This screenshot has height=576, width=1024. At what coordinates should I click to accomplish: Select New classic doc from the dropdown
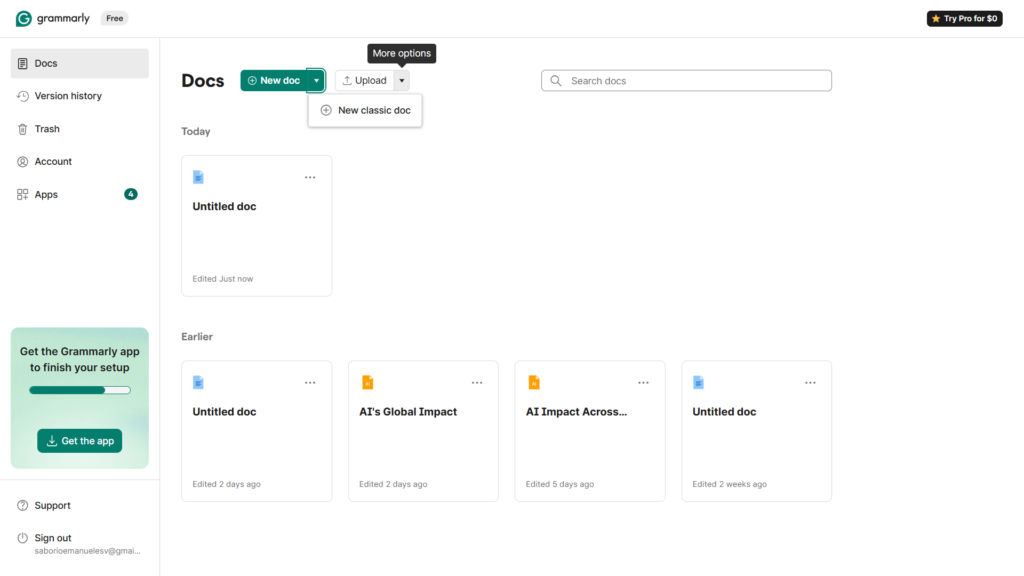[x=365, y=110]
